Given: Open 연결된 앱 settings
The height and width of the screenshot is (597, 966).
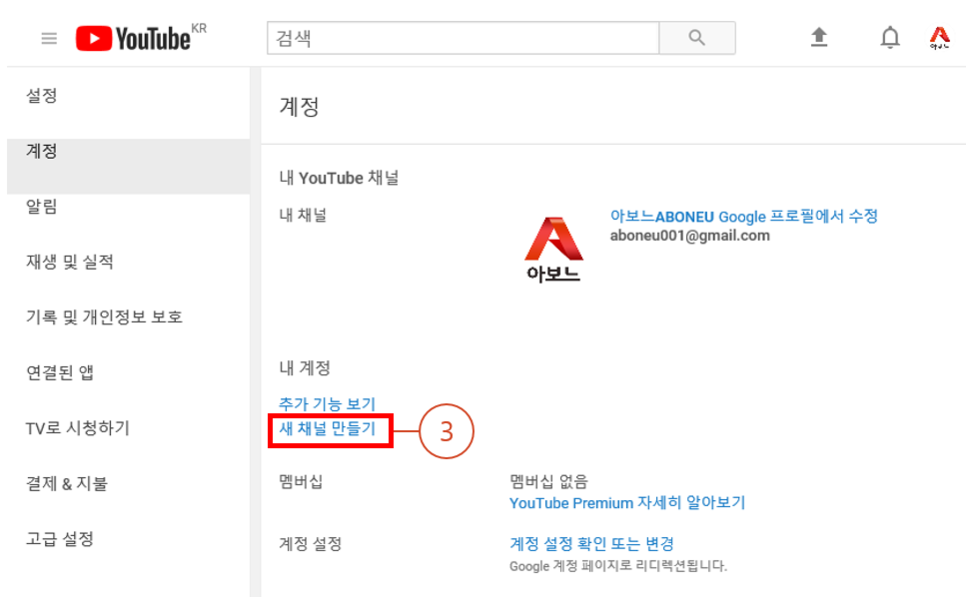Looking at the screenshot, I should (x=60, y=372).
